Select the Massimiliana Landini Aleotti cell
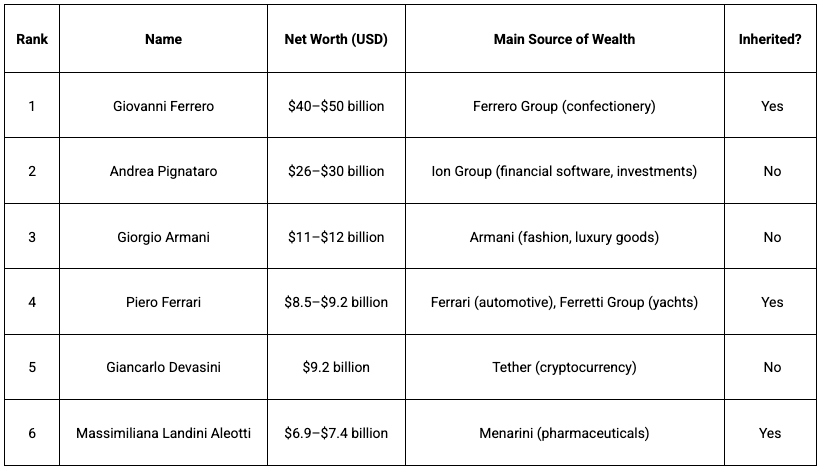Image resolution: width=823 pixels, height=474 pixels. pyautogui.click(x=163, y=433)
